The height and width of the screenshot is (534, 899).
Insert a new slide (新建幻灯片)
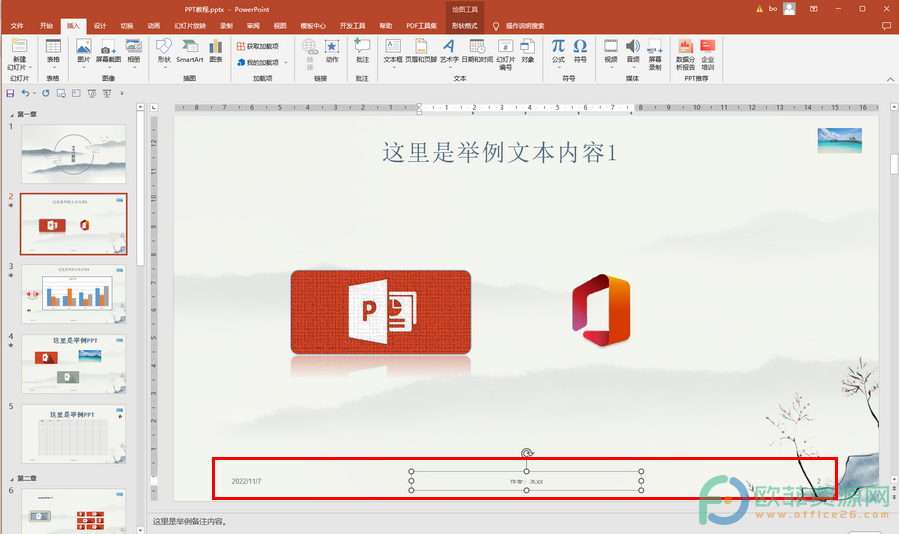pyautogui.click(x=19, y=54)
